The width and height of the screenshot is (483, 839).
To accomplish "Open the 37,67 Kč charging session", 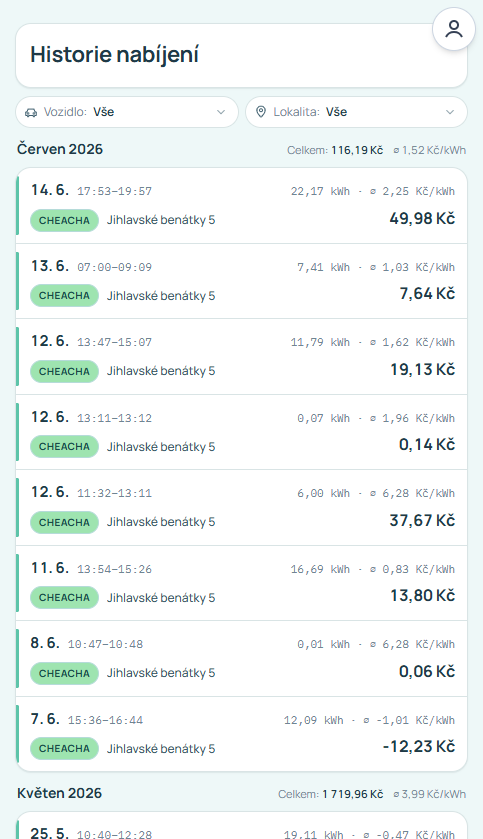I will tap(242, 508).
